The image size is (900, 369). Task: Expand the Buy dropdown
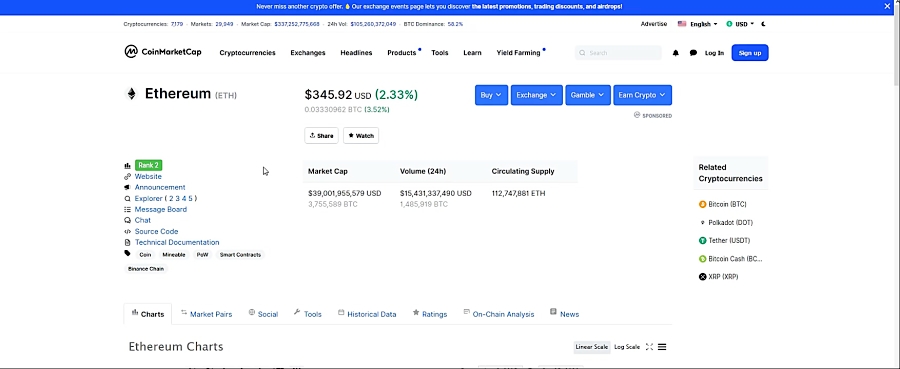coord(491,95)
